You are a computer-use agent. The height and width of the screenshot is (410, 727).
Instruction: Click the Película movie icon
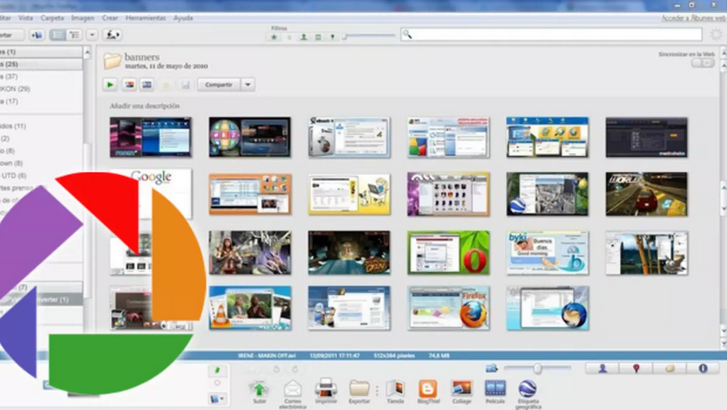click(495, 388)
